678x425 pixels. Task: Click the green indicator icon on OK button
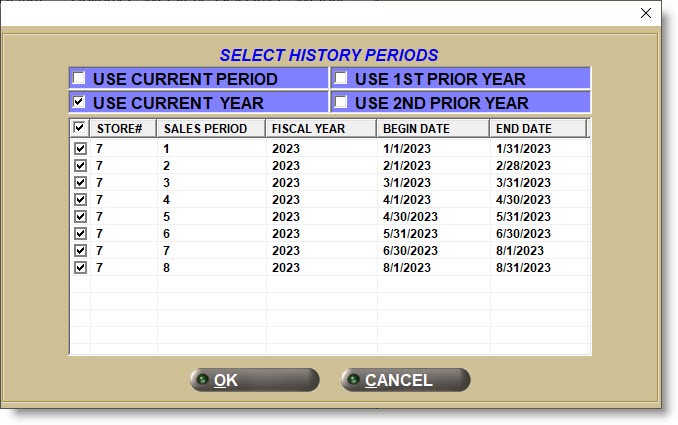(202, 380)
